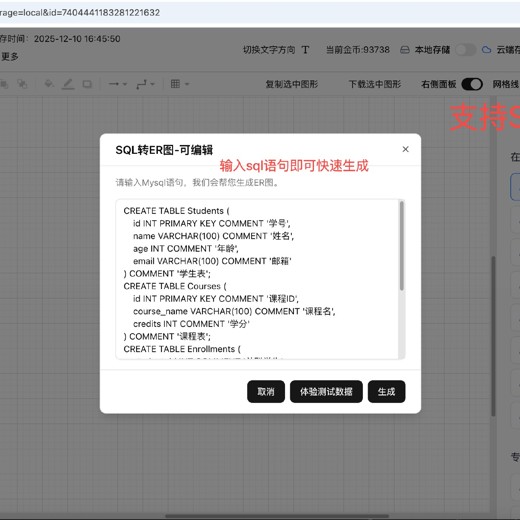Click 切换文字方向 T icon
The image size is (520, 520).
tap(305, 50)
